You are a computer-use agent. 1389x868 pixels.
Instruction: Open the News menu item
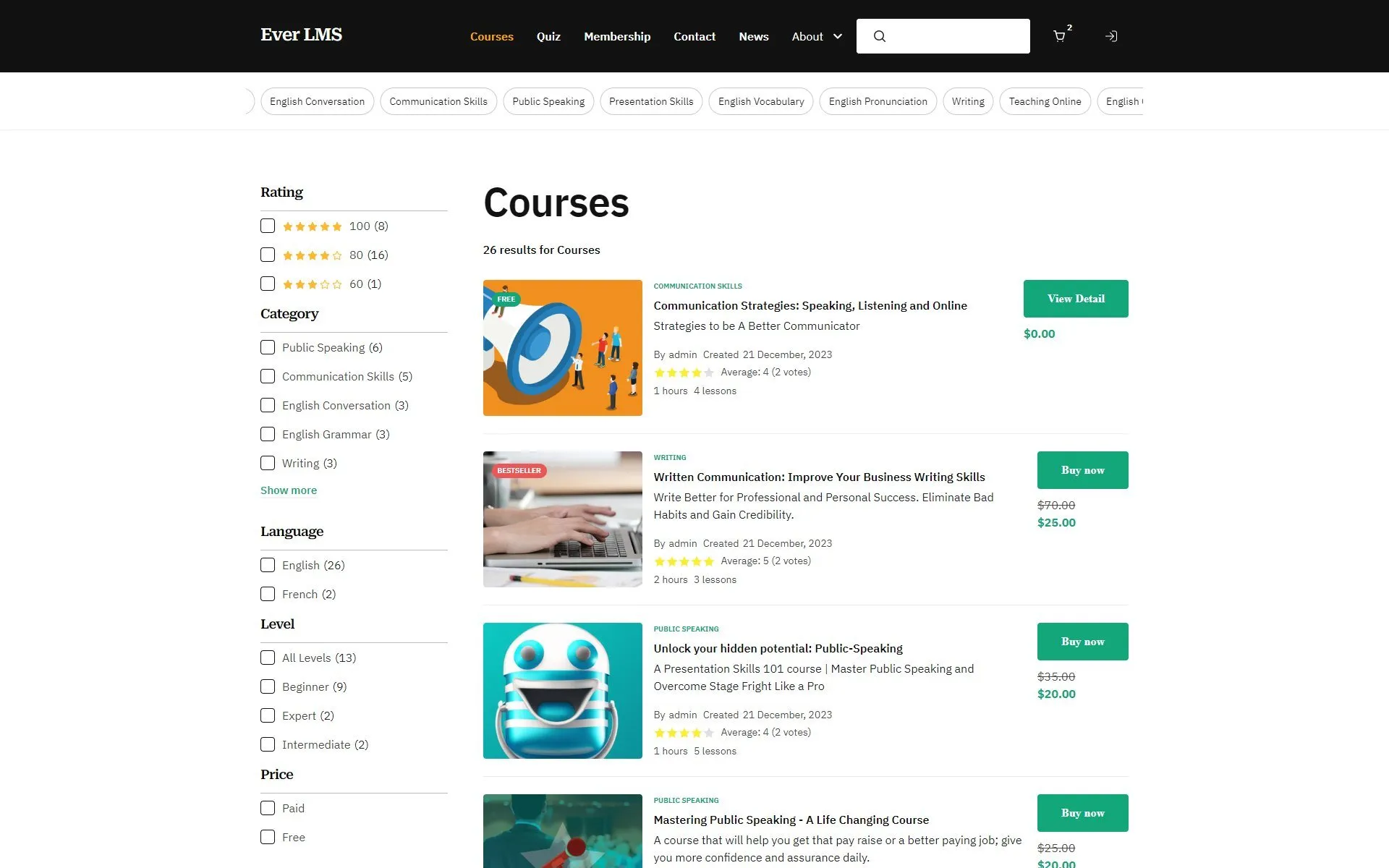pyautogui.click(x=753, y=36)
